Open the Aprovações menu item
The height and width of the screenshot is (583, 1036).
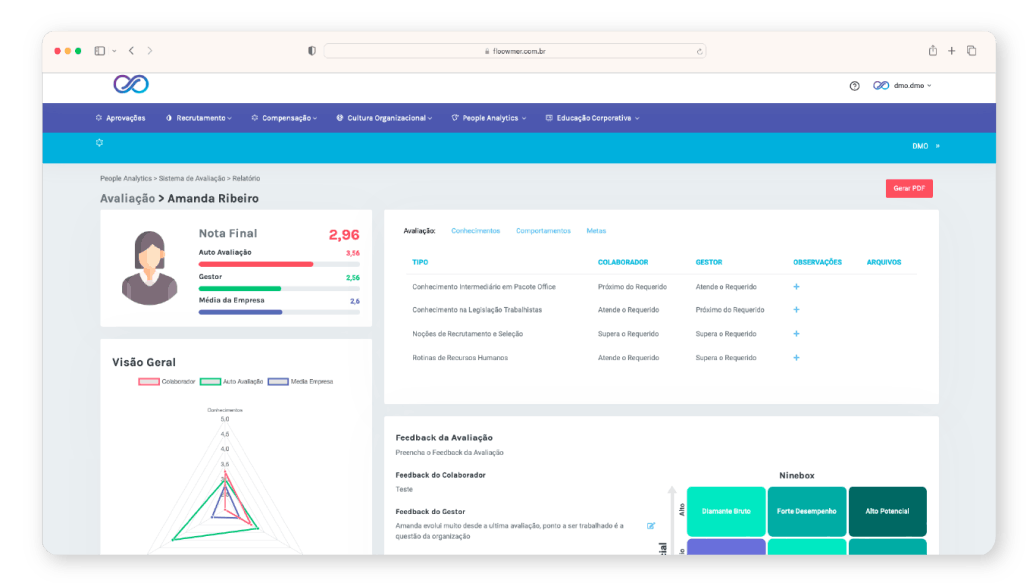[120, 118]
